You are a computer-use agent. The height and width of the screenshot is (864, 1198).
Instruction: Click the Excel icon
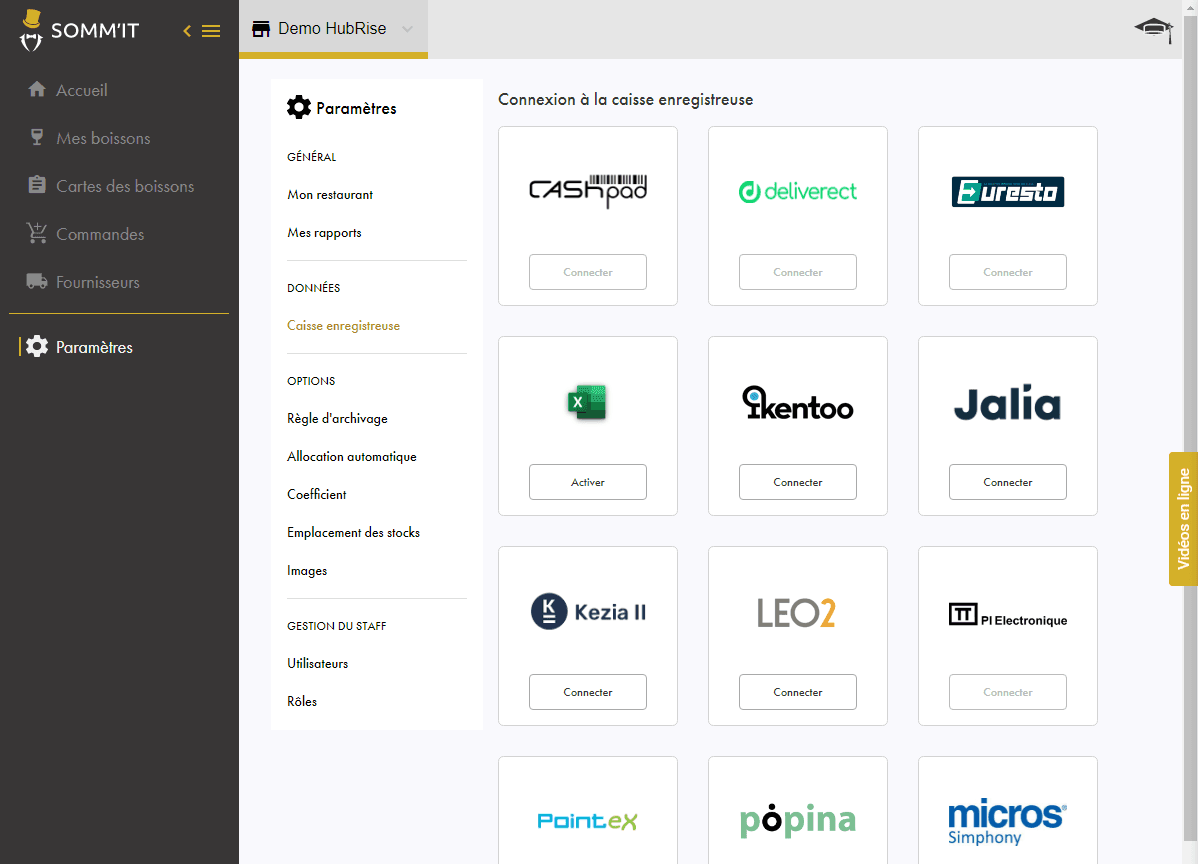pos(588,402)
